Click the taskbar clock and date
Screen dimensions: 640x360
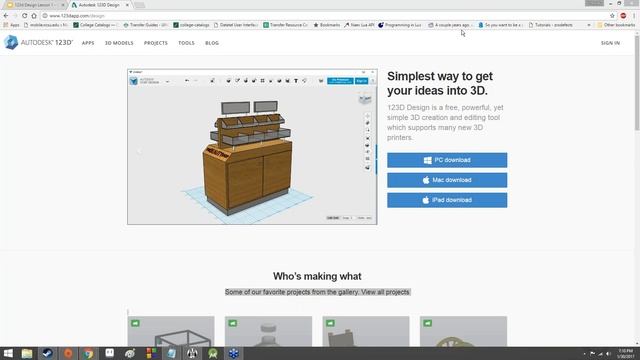tap(625, 353)
